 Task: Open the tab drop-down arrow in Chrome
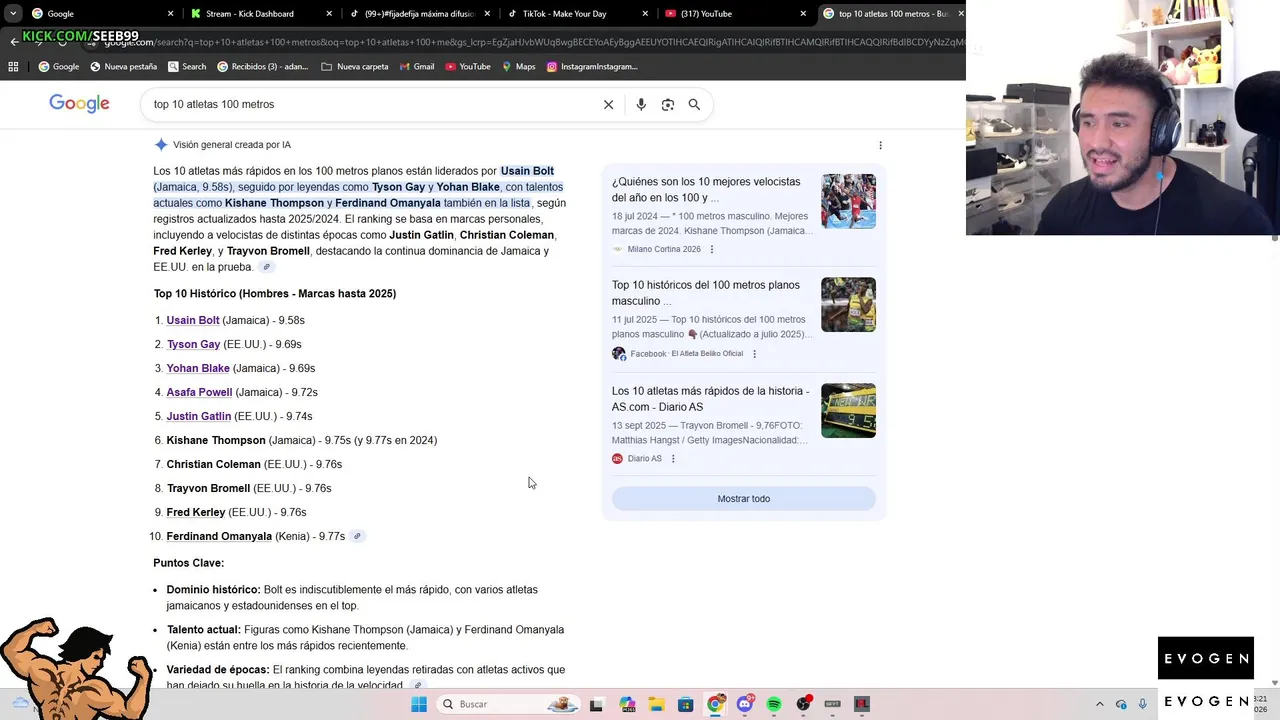[13, 14]
